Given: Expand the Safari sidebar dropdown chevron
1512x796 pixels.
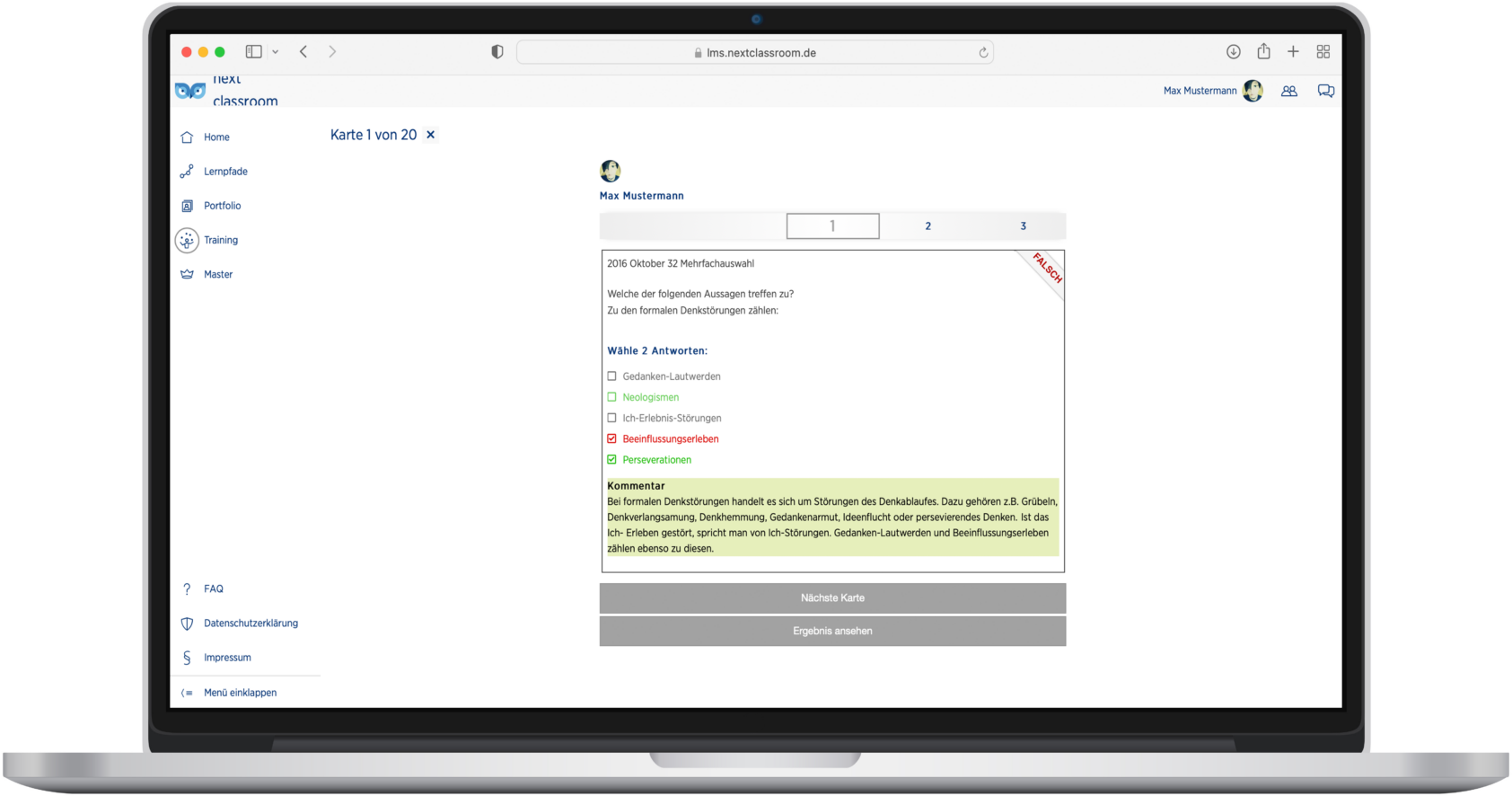Looking at the screenshot, I should click(276, 52).
